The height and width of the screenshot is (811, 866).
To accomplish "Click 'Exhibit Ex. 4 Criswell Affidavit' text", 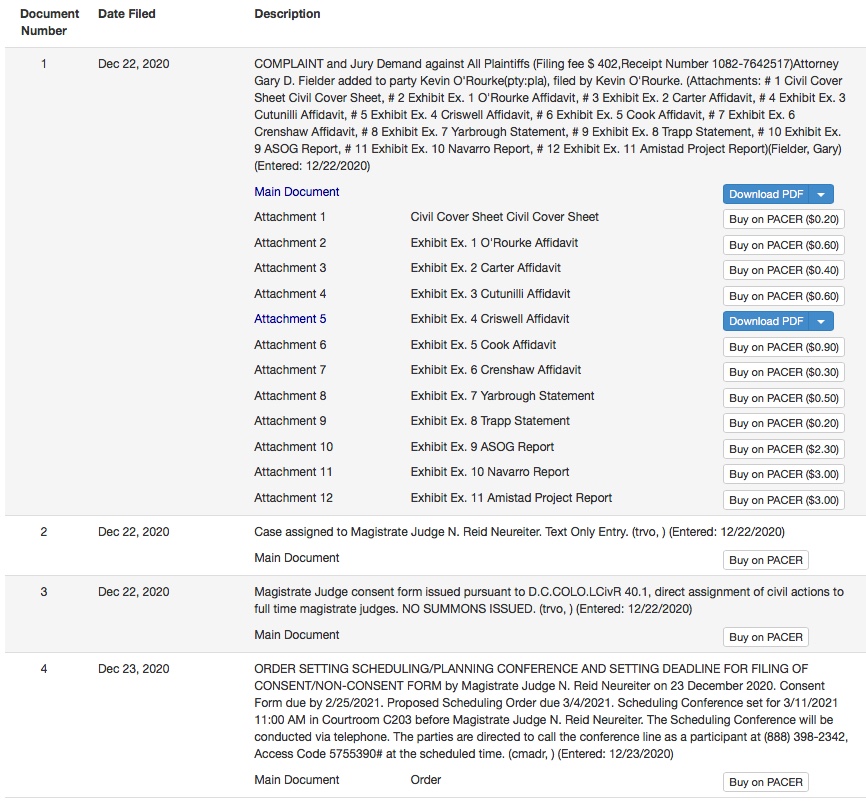I will tap(490, 319).
